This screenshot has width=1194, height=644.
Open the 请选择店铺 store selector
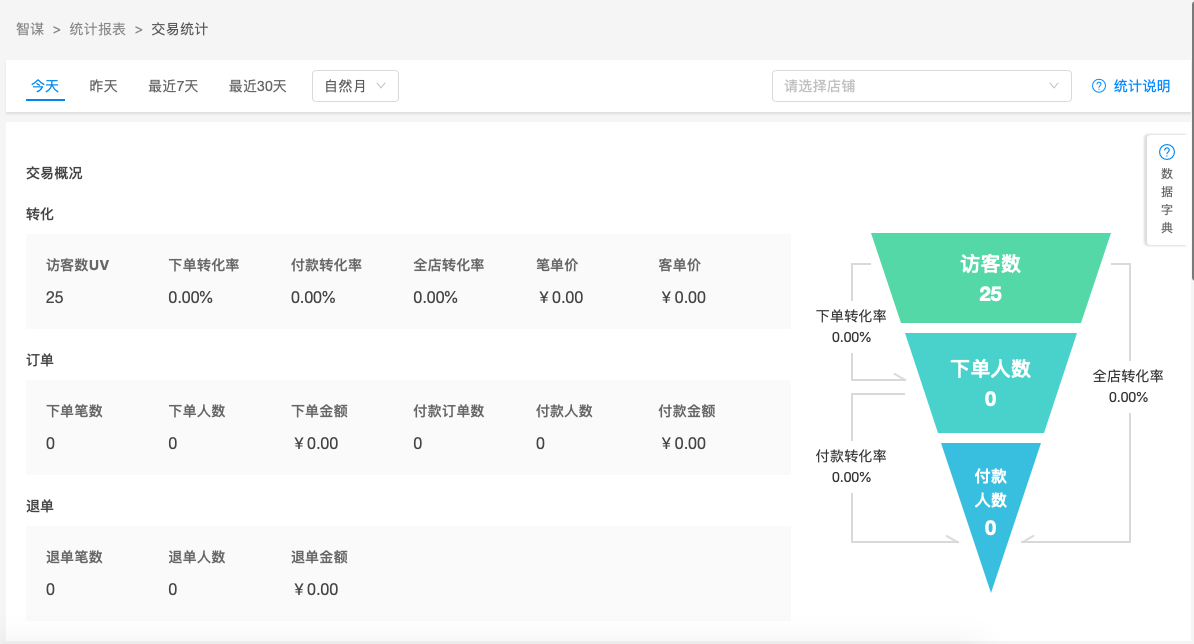point(910,86)
